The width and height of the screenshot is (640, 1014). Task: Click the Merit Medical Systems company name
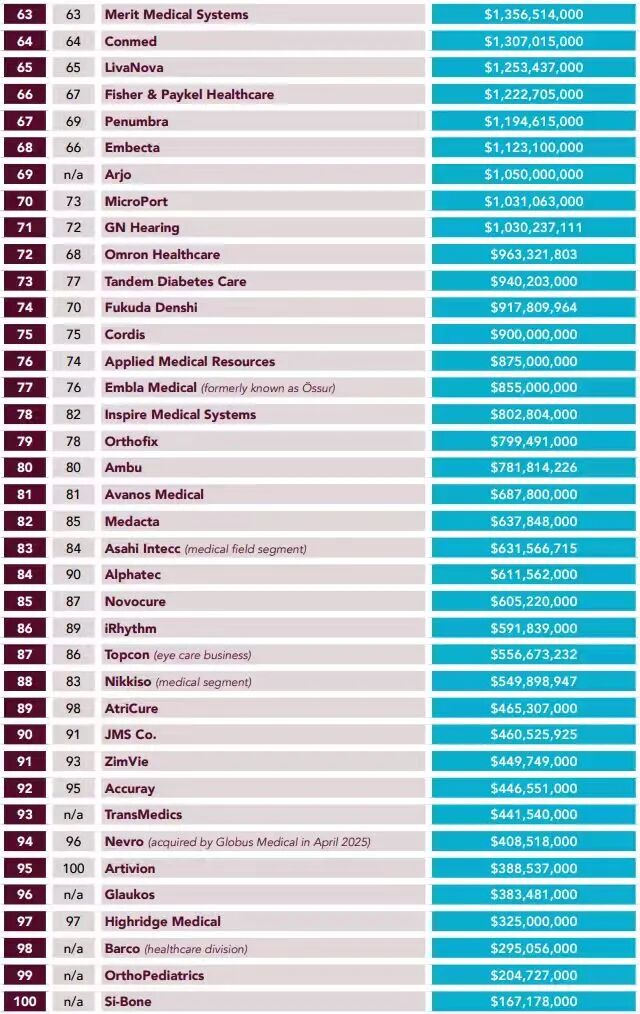click(176, 15)
